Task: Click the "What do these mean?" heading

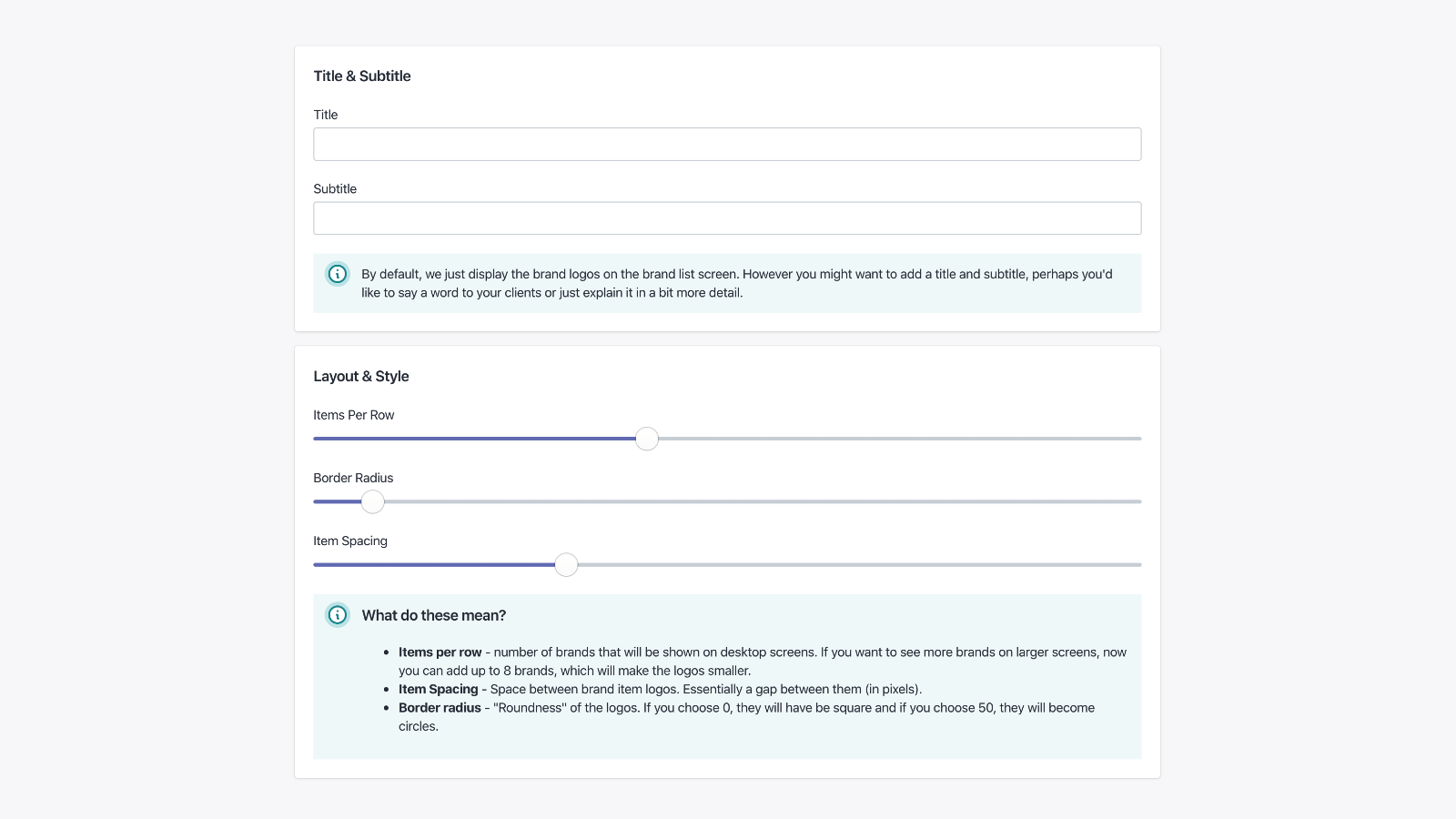Action: point(434,616)
